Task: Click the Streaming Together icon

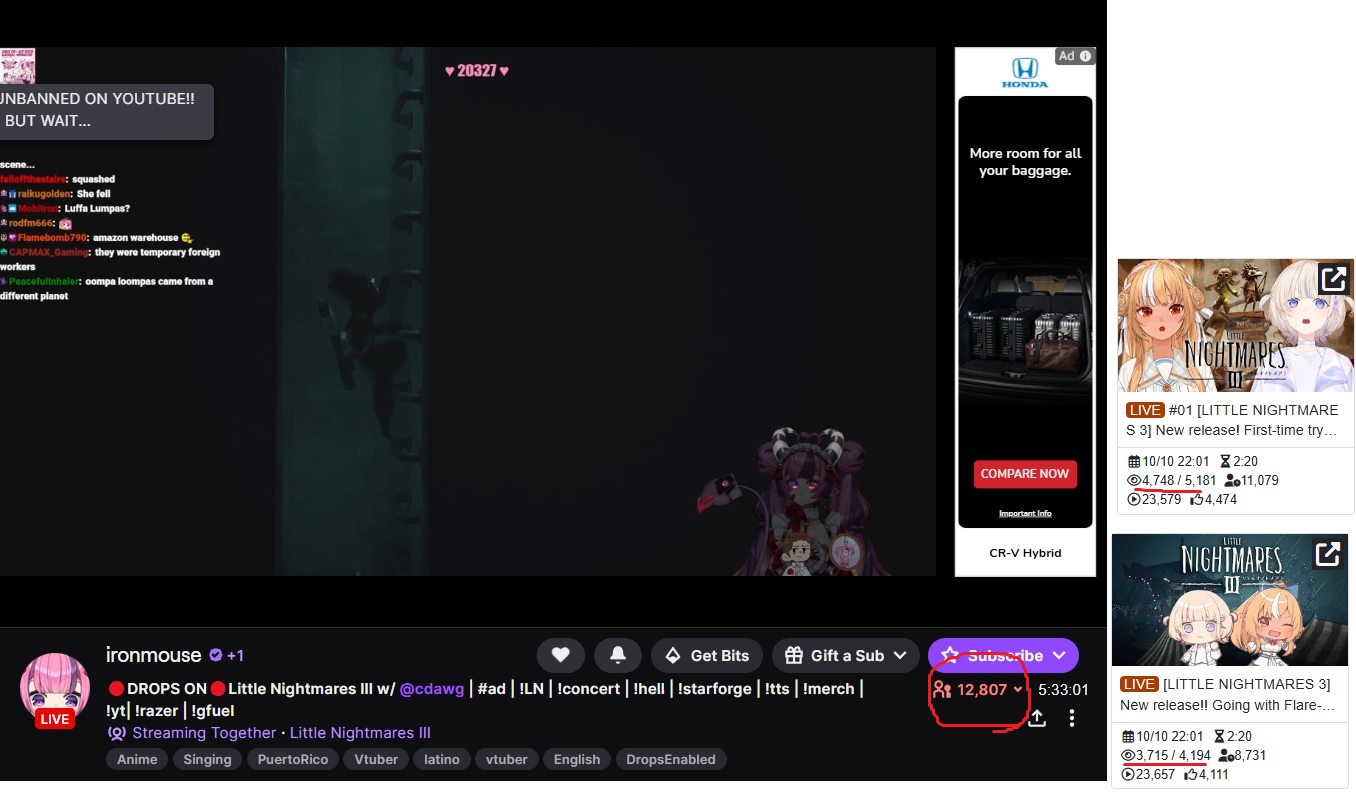Action: click(116, 733)
